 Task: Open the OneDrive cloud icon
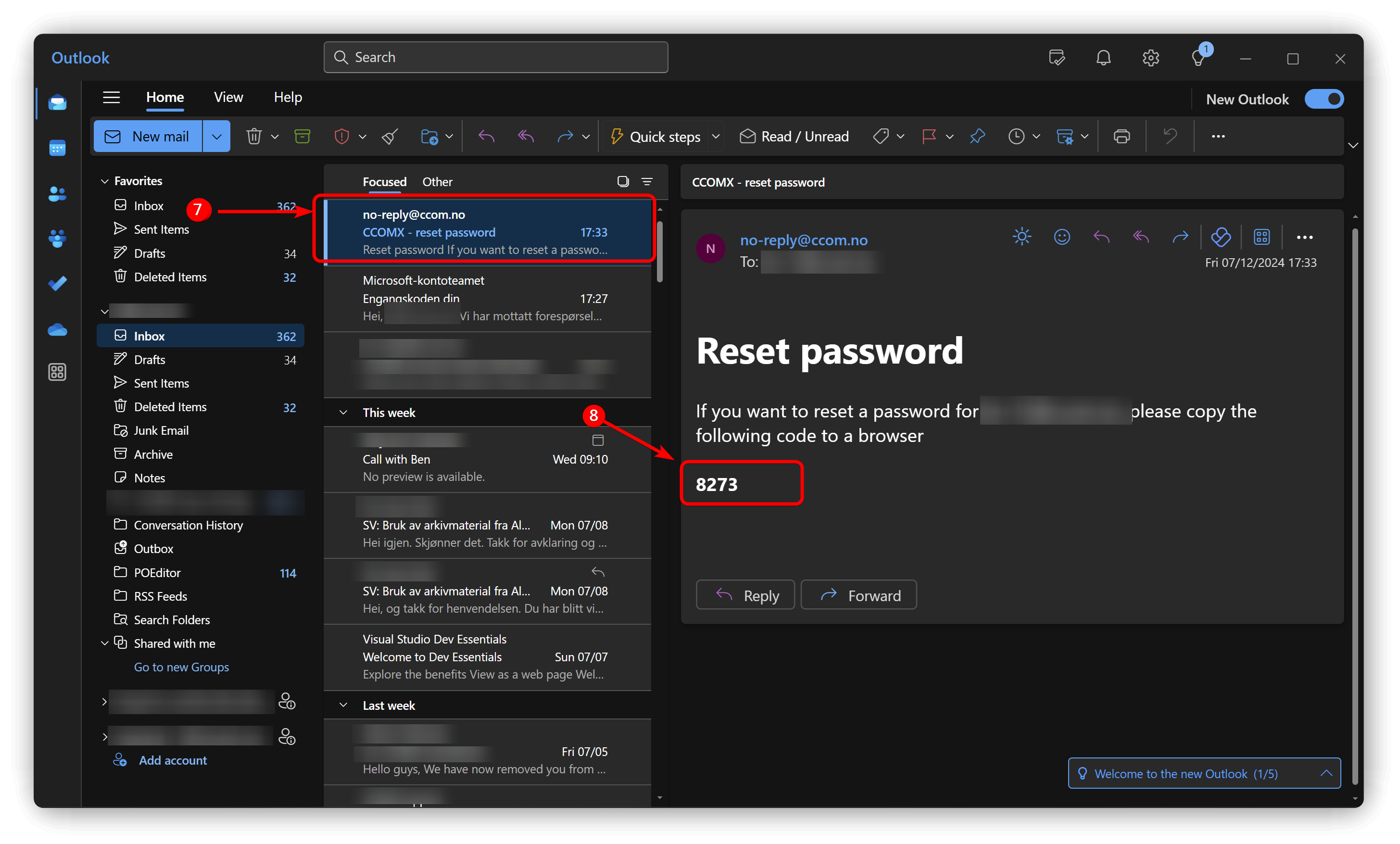(57, 329)
